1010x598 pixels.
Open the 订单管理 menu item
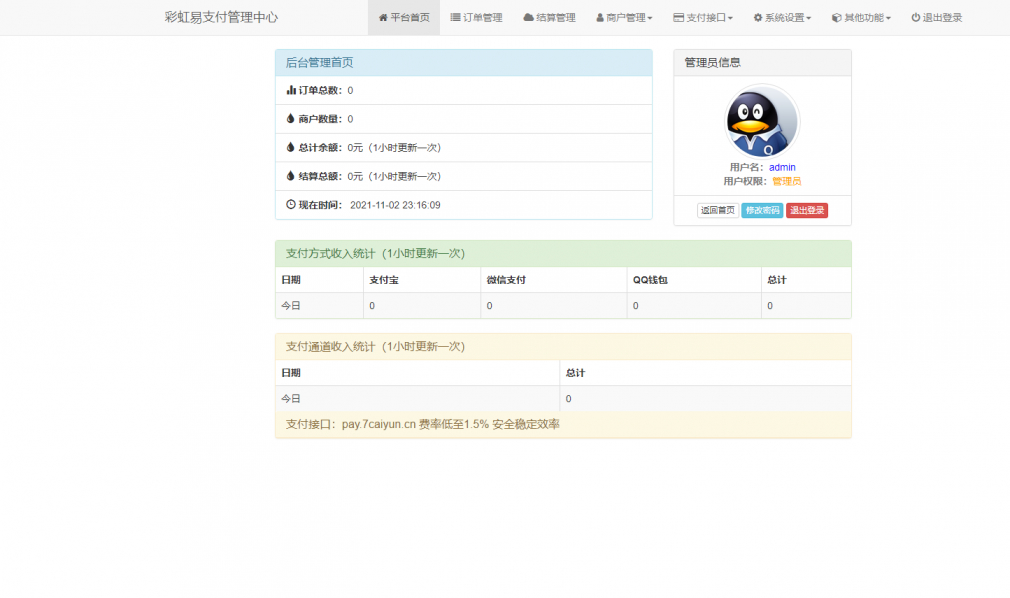(476, 17)
